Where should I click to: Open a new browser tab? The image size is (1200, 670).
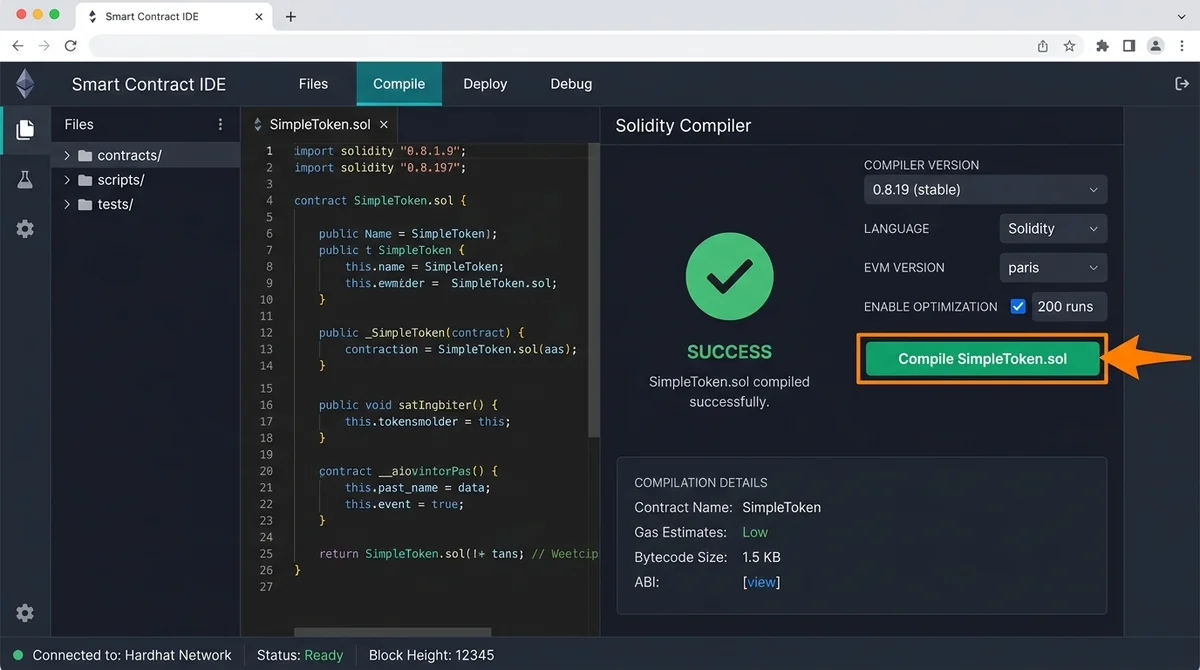point(291,17)
